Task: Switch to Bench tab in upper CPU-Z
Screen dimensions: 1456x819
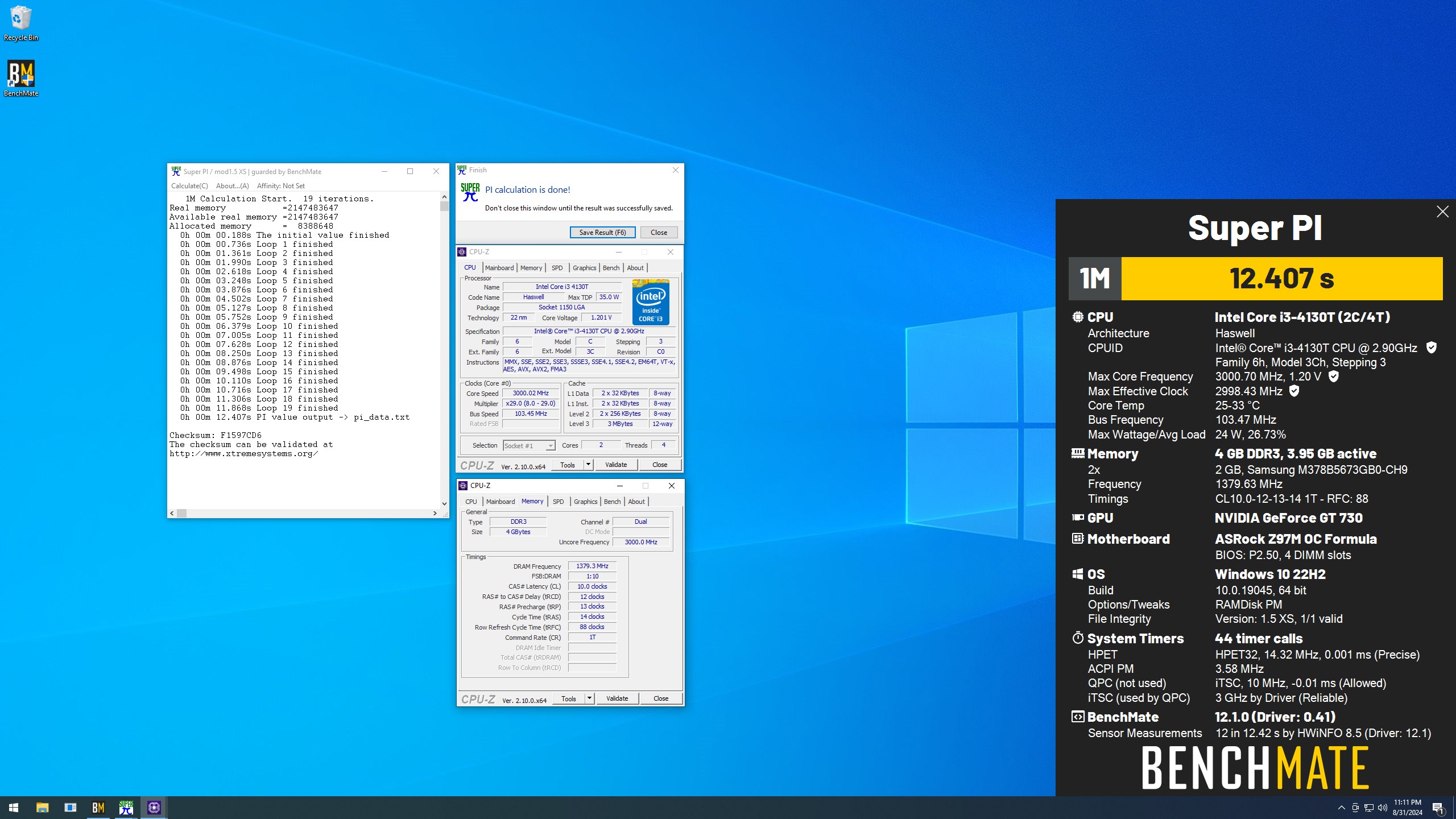Action: 611,268
